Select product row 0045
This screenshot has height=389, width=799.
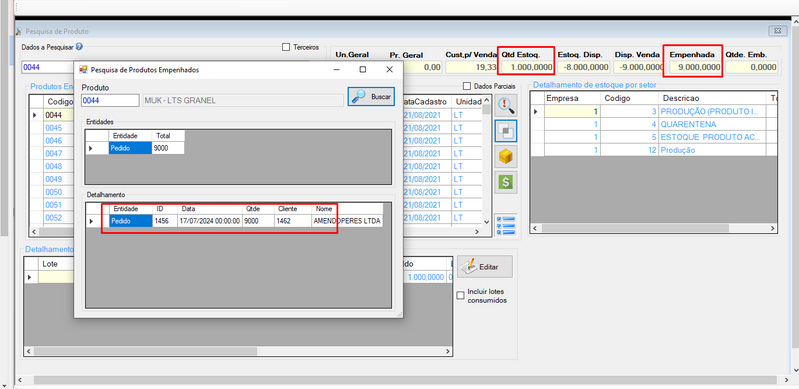[x=54, y=128]
